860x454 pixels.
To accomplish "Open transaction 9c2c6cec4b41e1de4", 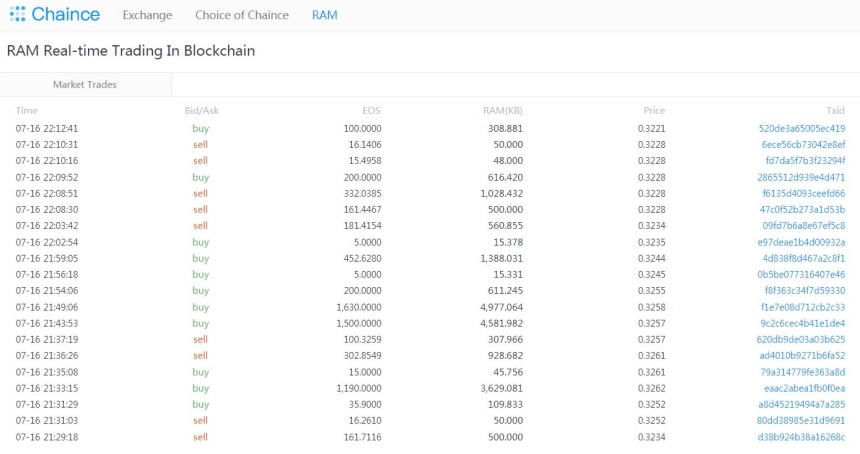I will (x=803, y=323).
